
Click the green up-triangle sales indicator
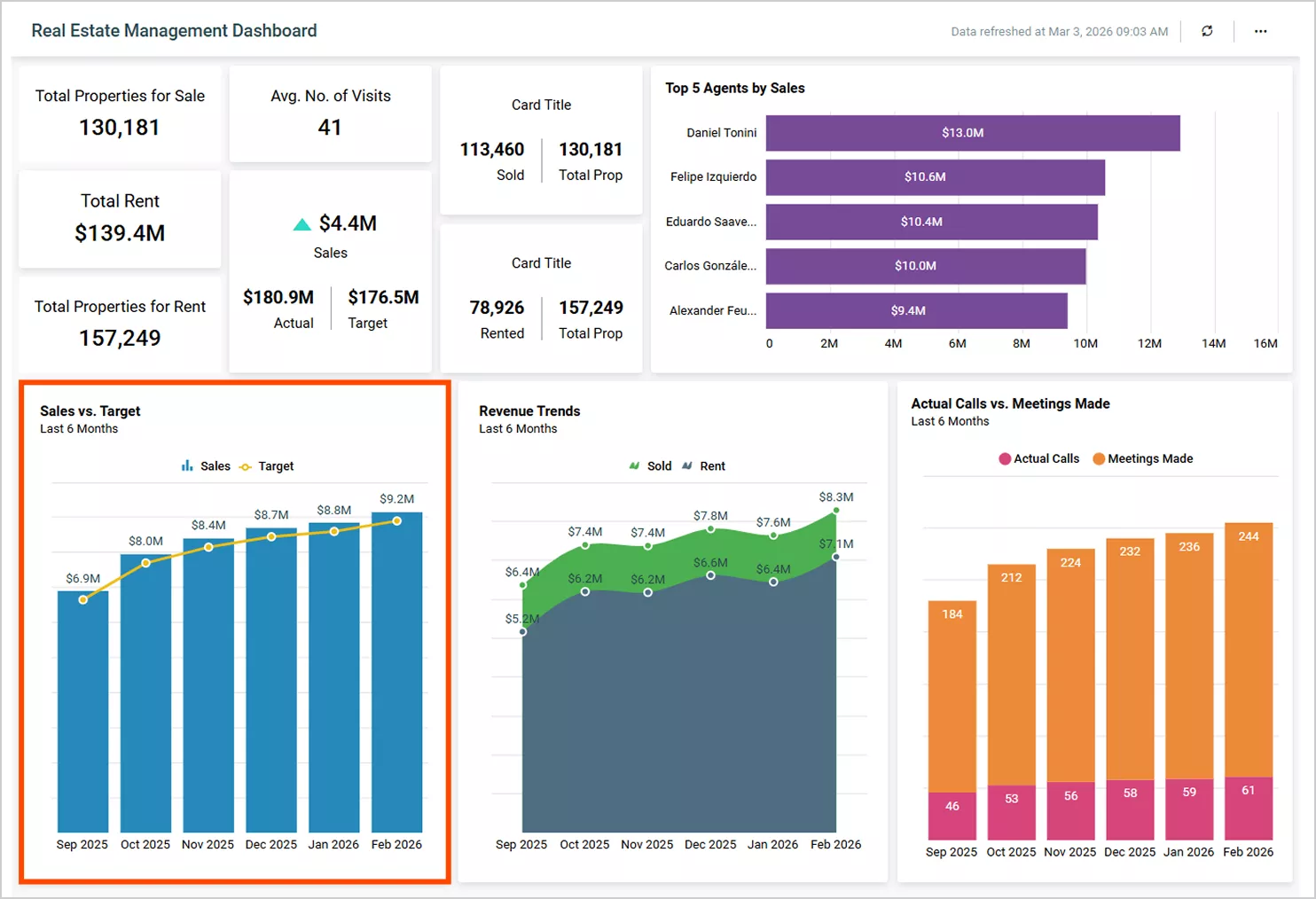pos(302,224)
